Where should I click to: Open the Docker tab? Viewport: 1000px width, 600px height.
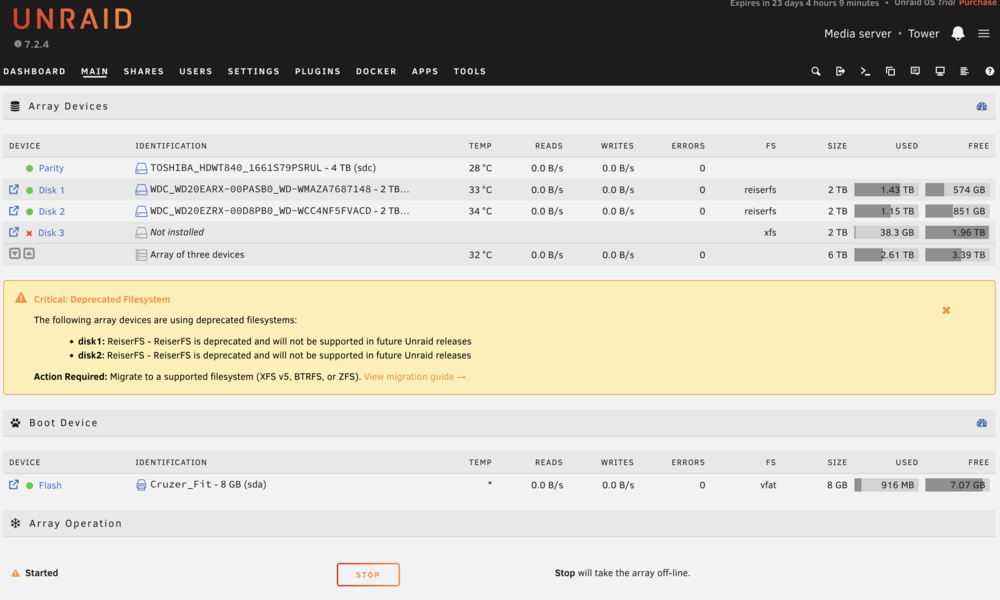(376, 71)
